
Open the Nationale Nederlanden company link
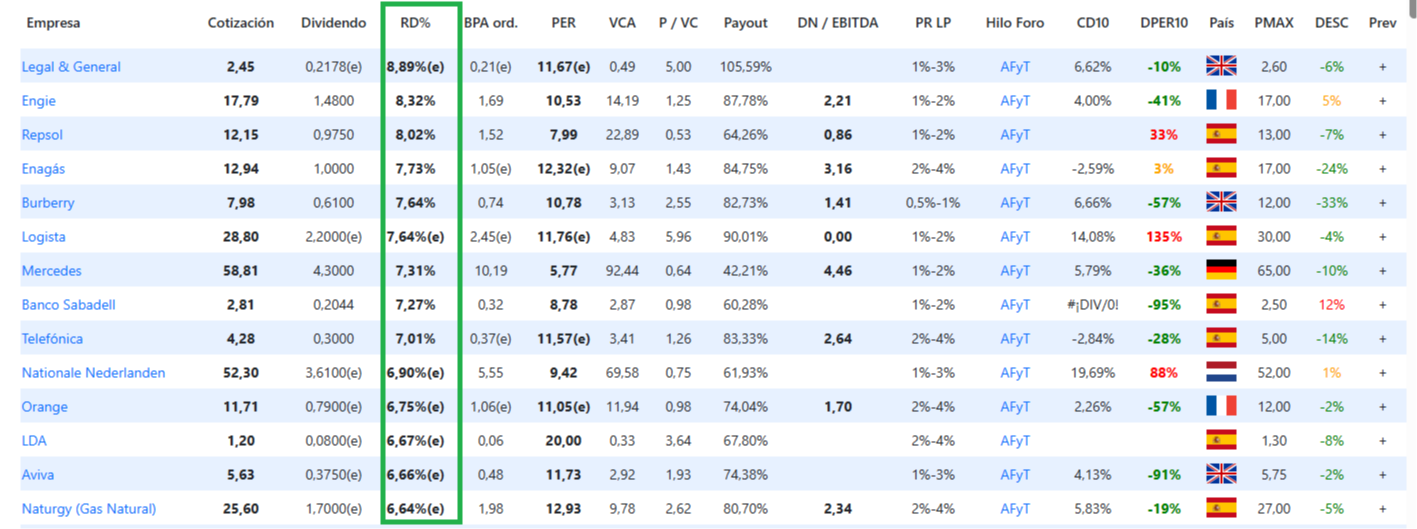tap(94, 373)
